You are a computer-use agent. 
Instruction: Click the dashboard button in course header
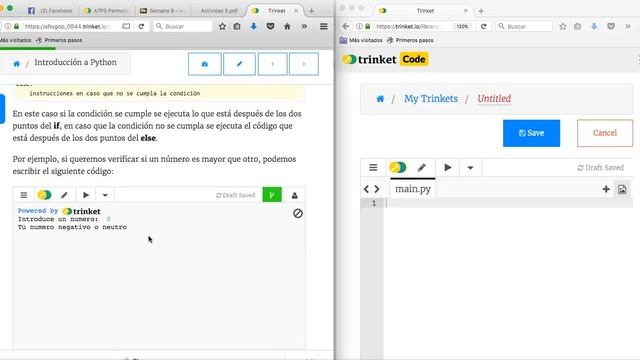tap(205, 64)
